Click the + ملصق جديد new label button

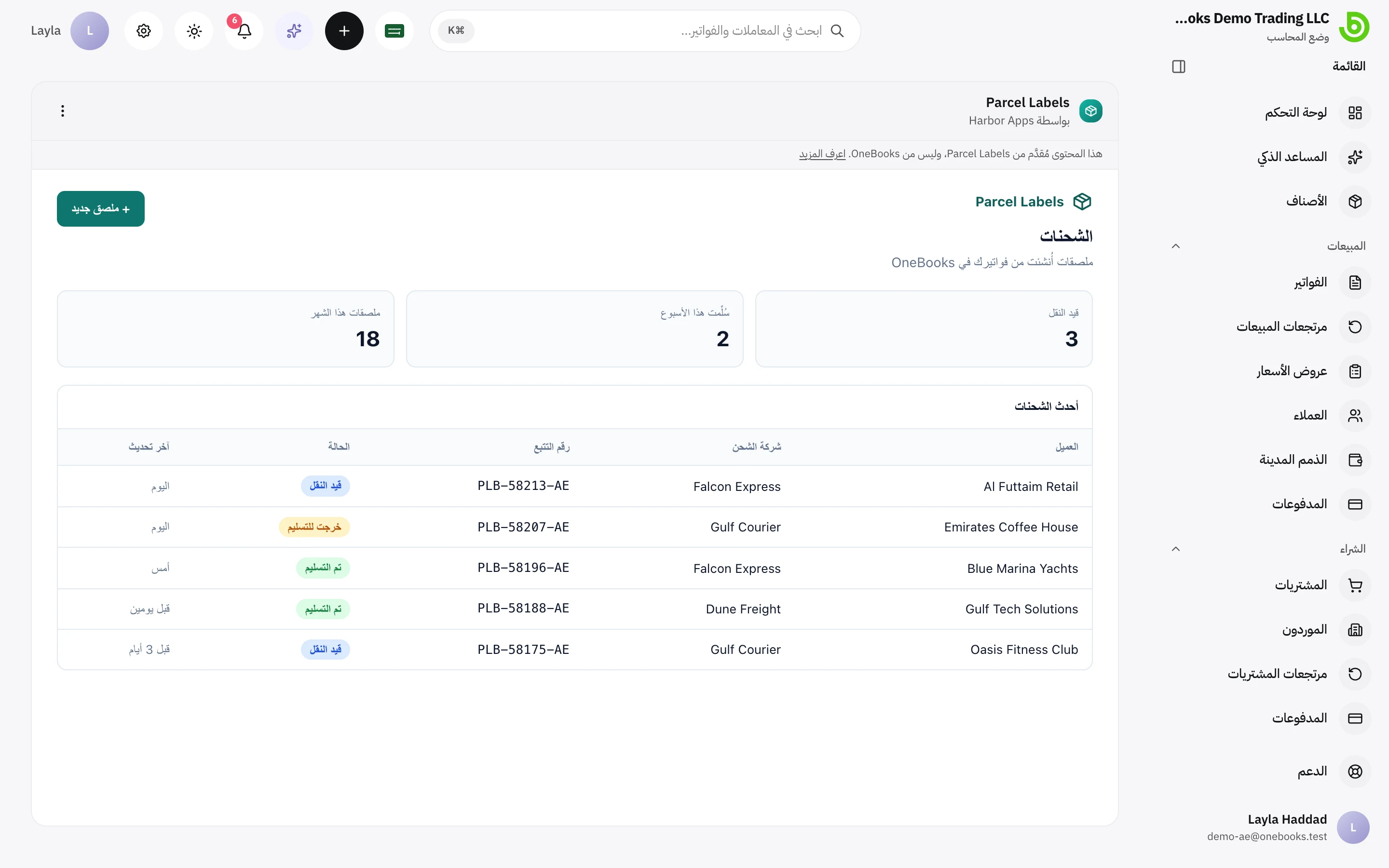pyautogui.click(x=100, y=209)
